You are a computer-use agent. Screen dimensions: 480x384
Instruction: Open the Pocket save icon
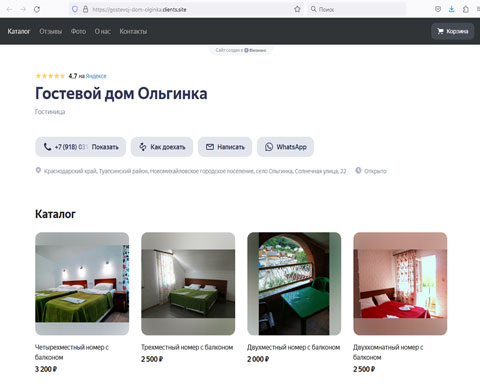pos(438,9)
